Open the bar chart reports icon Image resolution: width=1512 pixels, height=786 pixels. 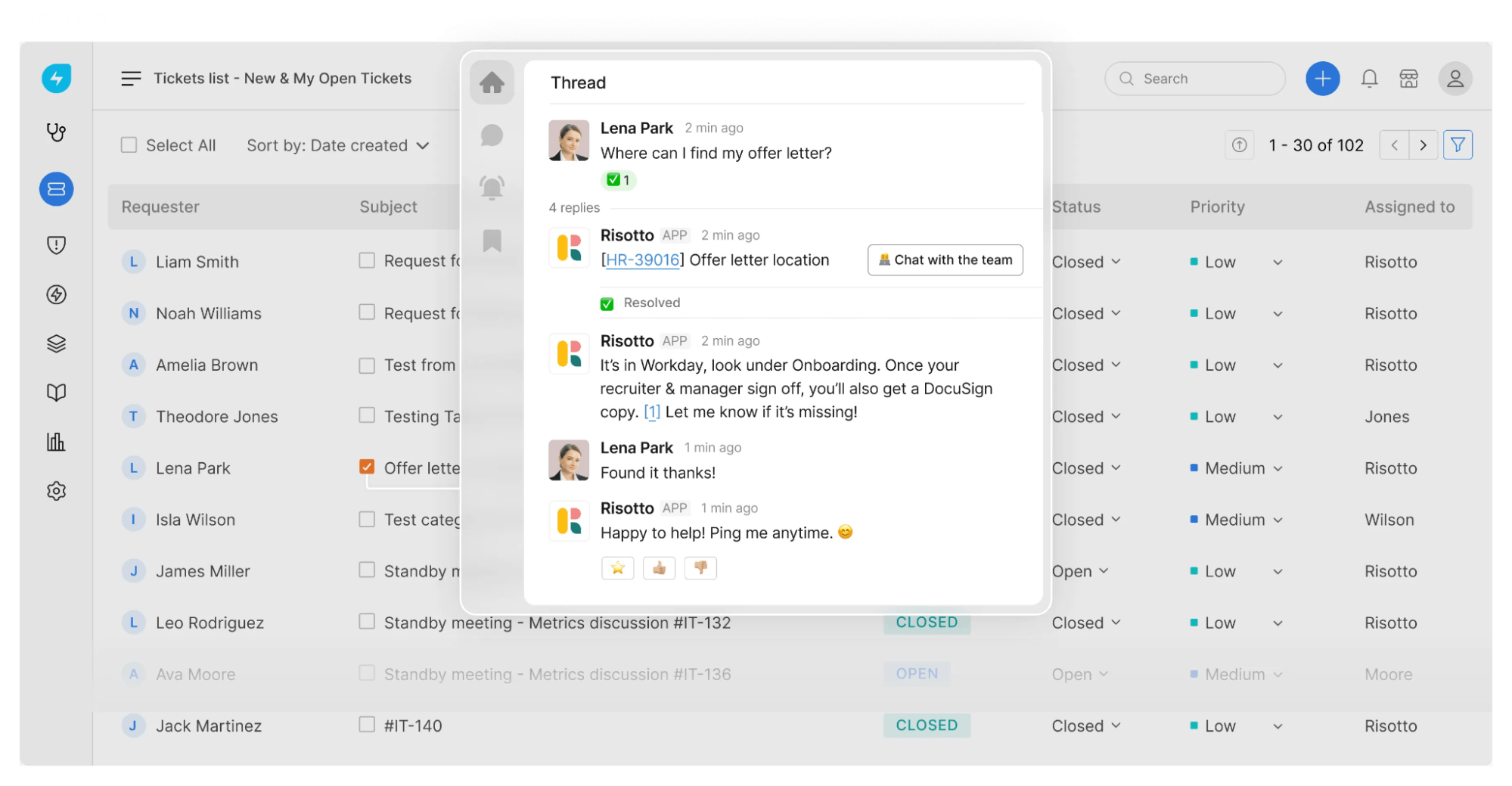tap(56, 441)
